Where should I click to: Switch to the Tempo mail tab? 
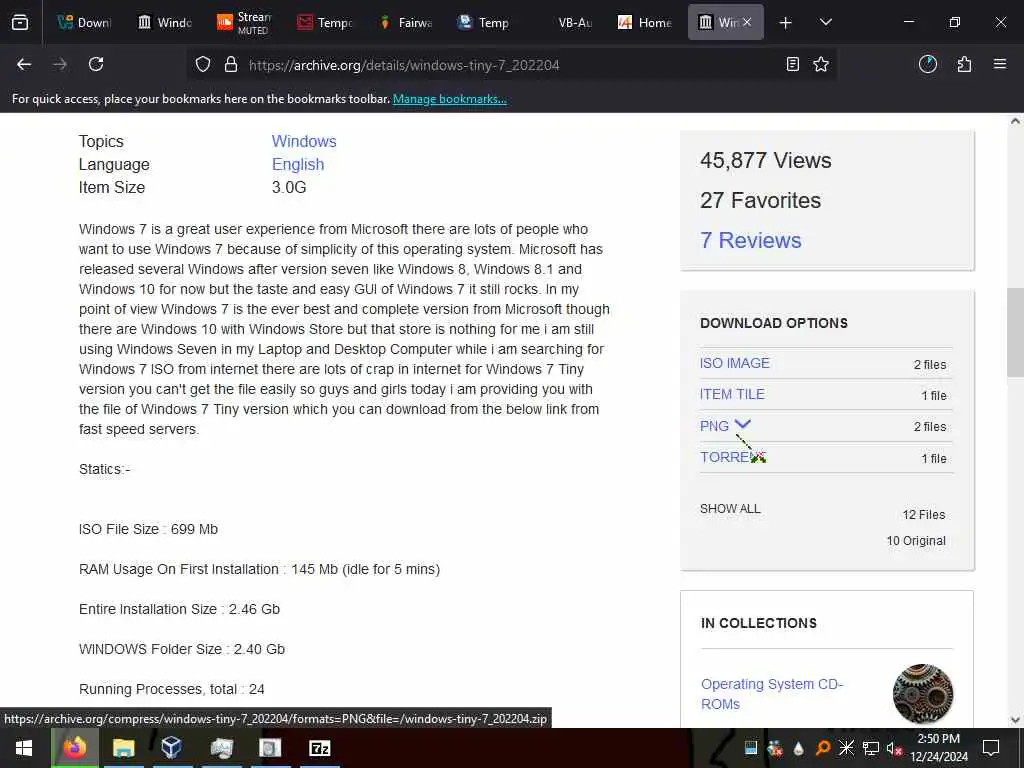[x=325, y=23]
